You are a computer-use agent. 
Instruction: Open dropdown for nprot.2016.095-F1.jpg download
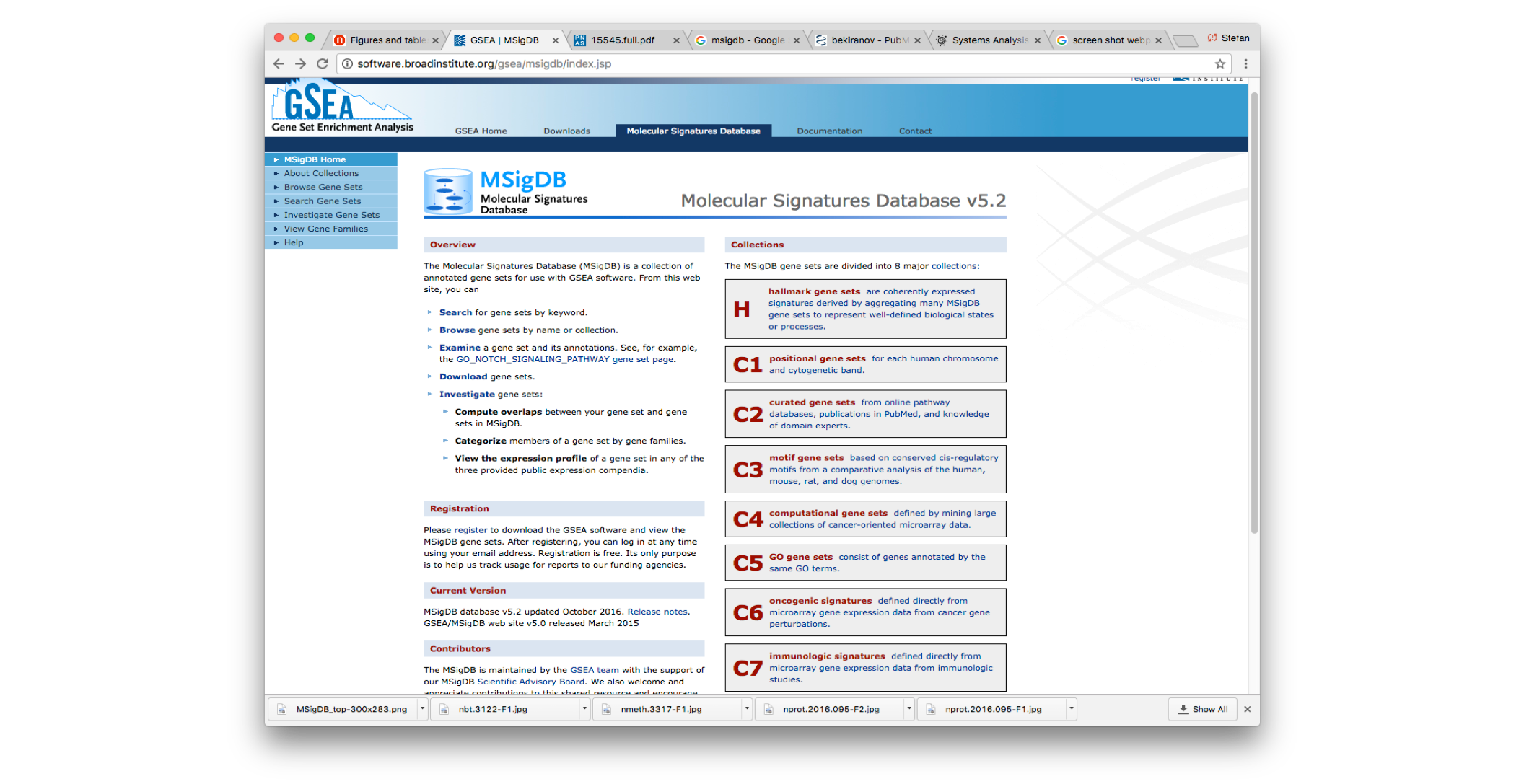pyautogui.click(x=1072, y=709)
